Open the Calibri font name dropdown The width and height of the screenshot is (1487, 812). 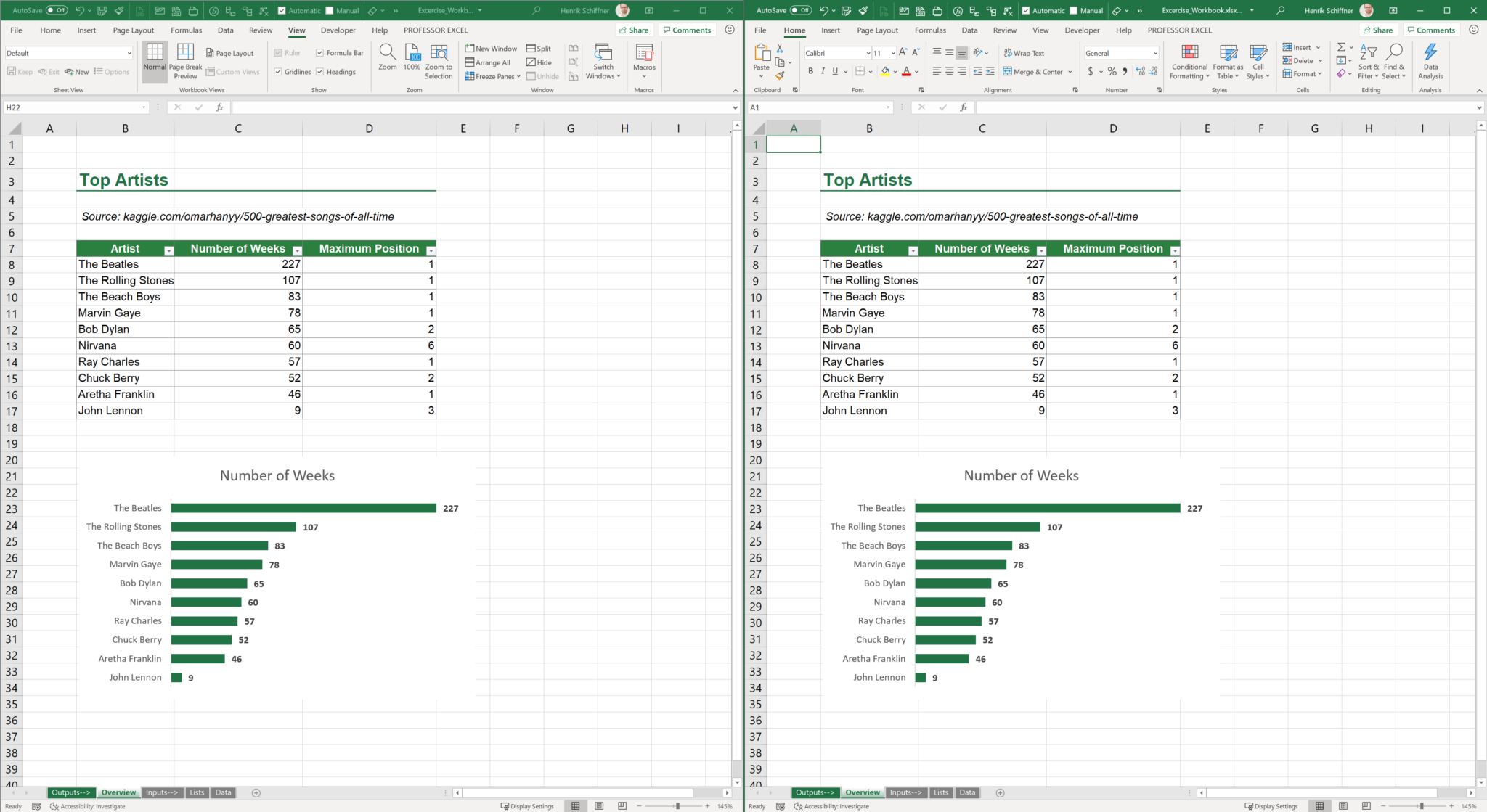pyautogui.click(x=868, y=52)
